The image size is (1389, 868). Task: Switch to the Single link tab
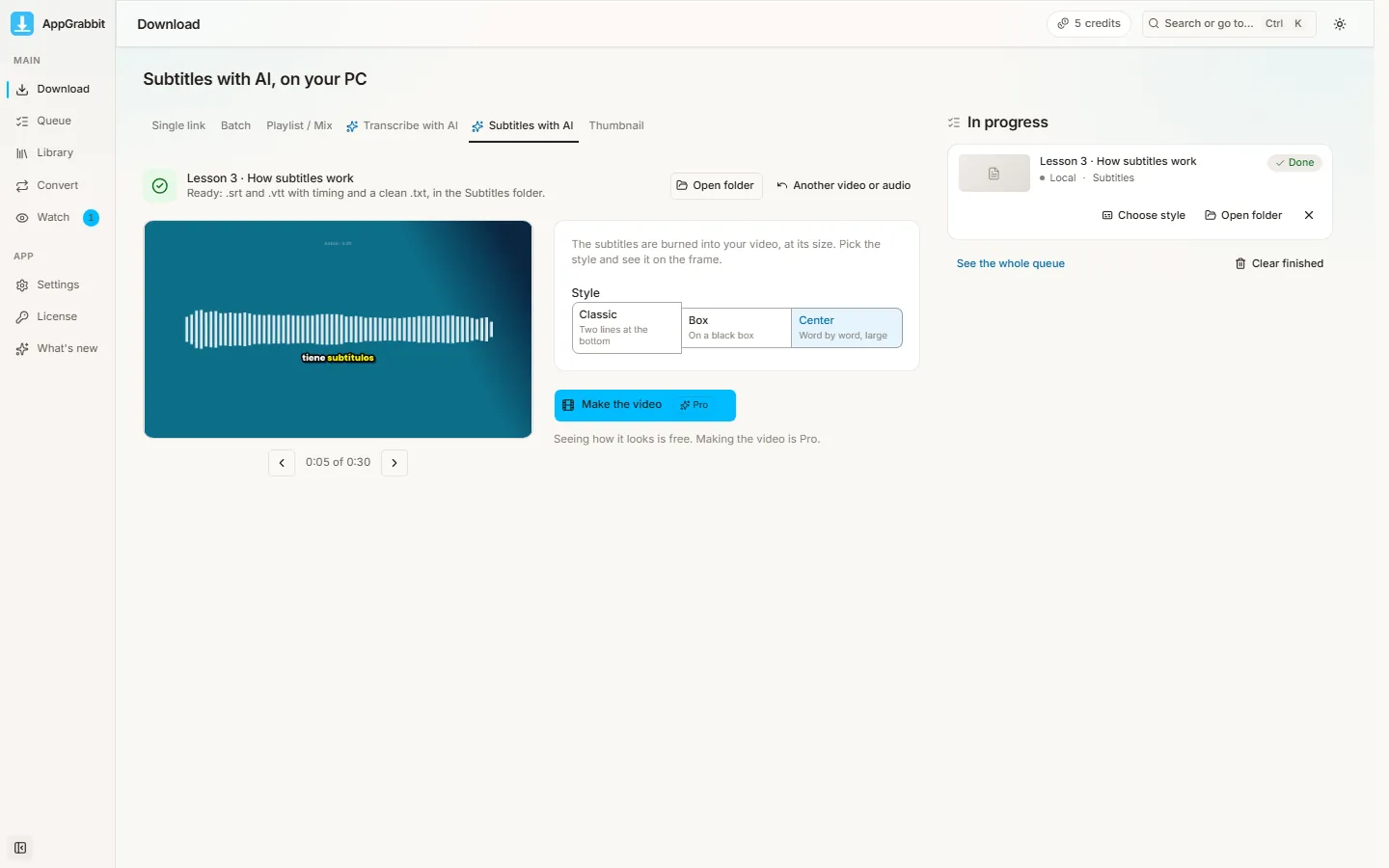(178, 125)
